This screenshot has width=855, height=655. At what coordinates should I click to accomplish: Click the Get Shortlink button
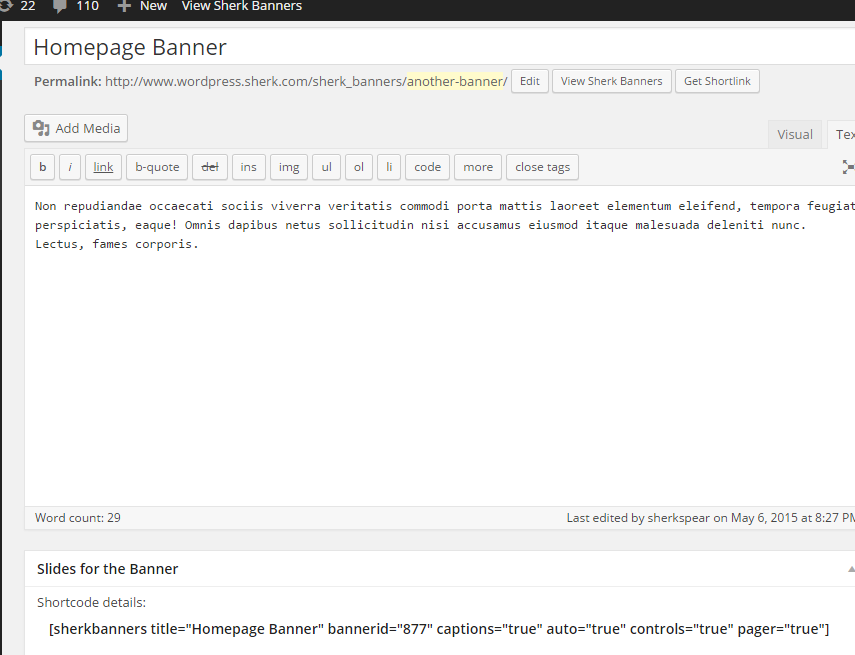coord(717,81)
